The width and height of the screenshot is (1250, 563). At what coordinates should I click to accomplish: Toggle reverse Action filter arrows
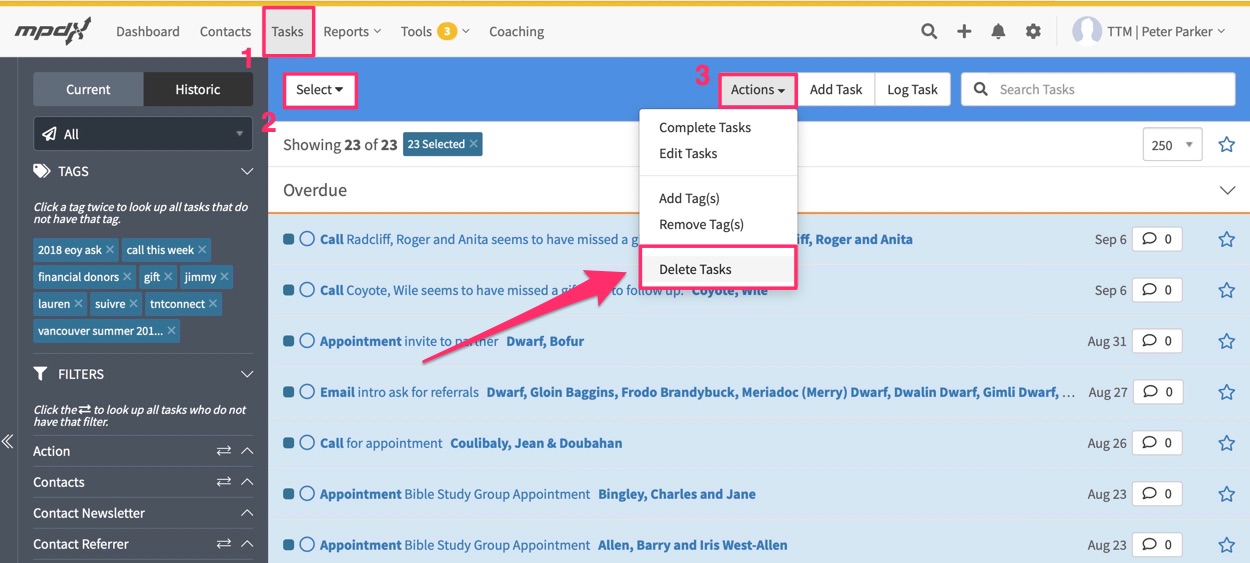pyautogui.click(x=224, y=451)
